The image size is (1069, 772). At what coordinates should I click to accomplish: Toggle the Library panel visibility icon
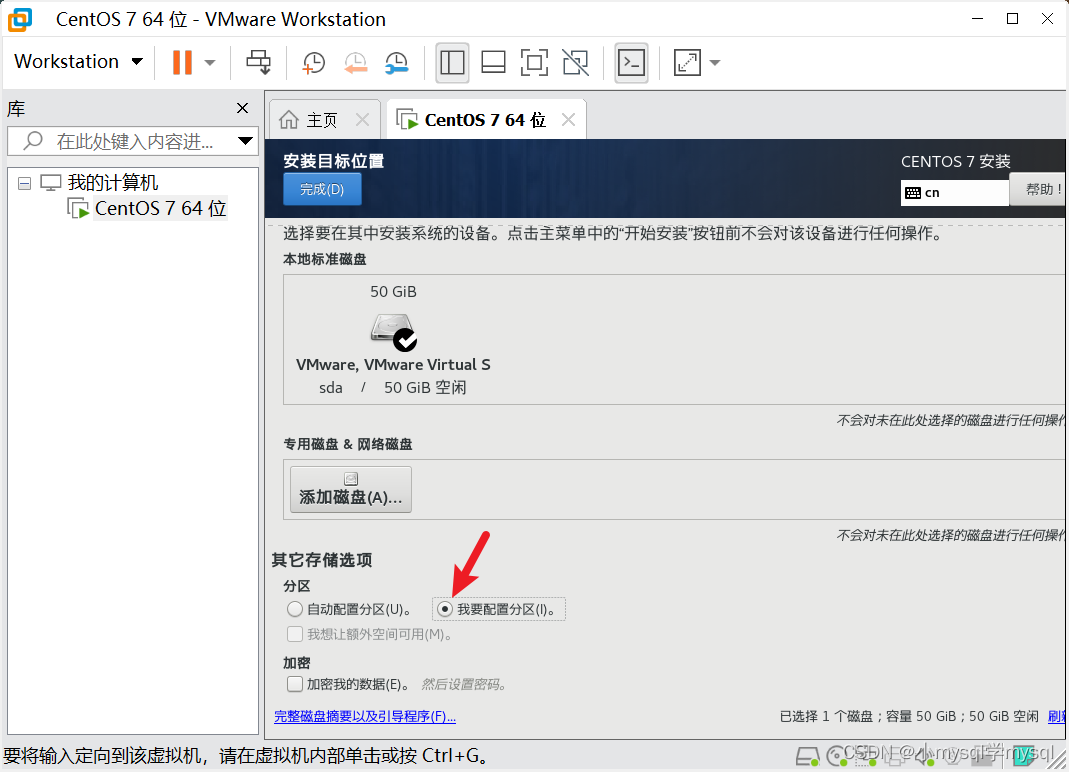coord(452,62)
